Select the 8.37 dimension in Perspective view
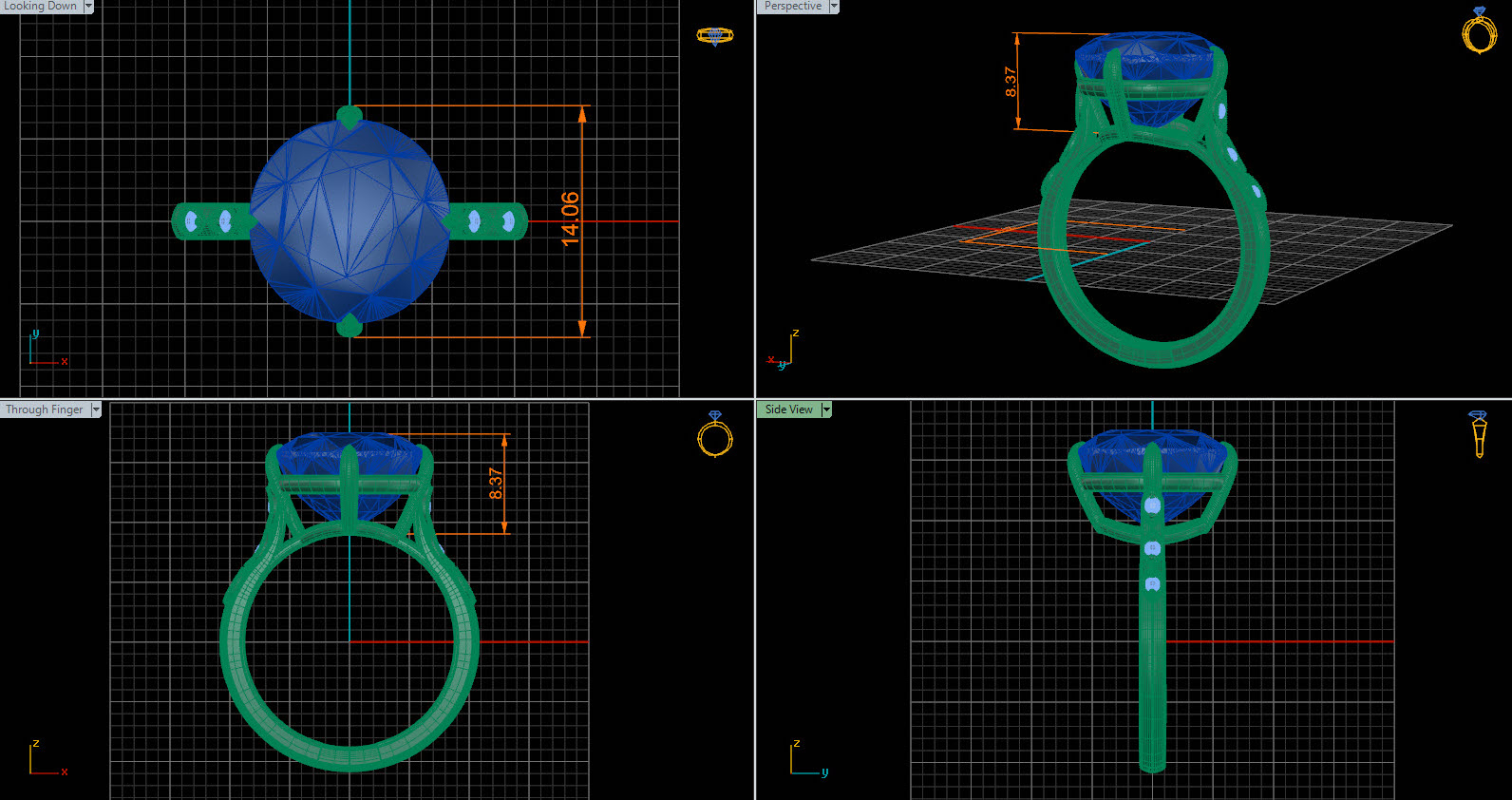The image size is (1512, 800). 1011,82
